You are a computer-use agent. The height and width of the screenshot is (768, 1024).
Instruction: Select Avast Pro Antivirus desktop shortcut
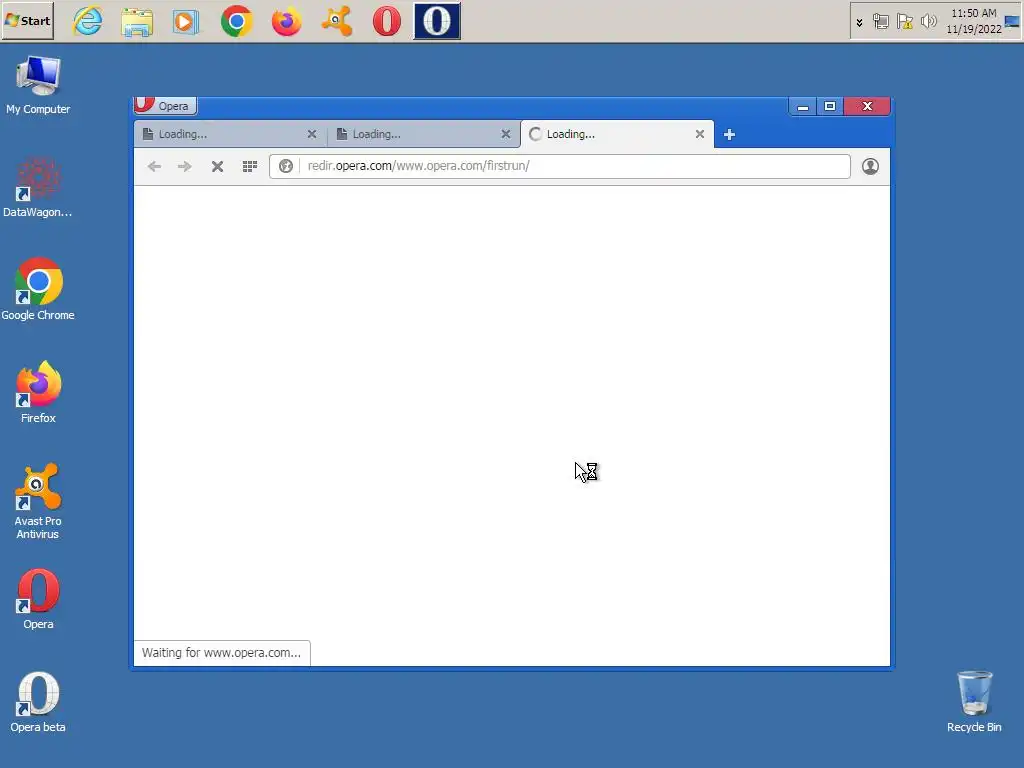(38, 502)
